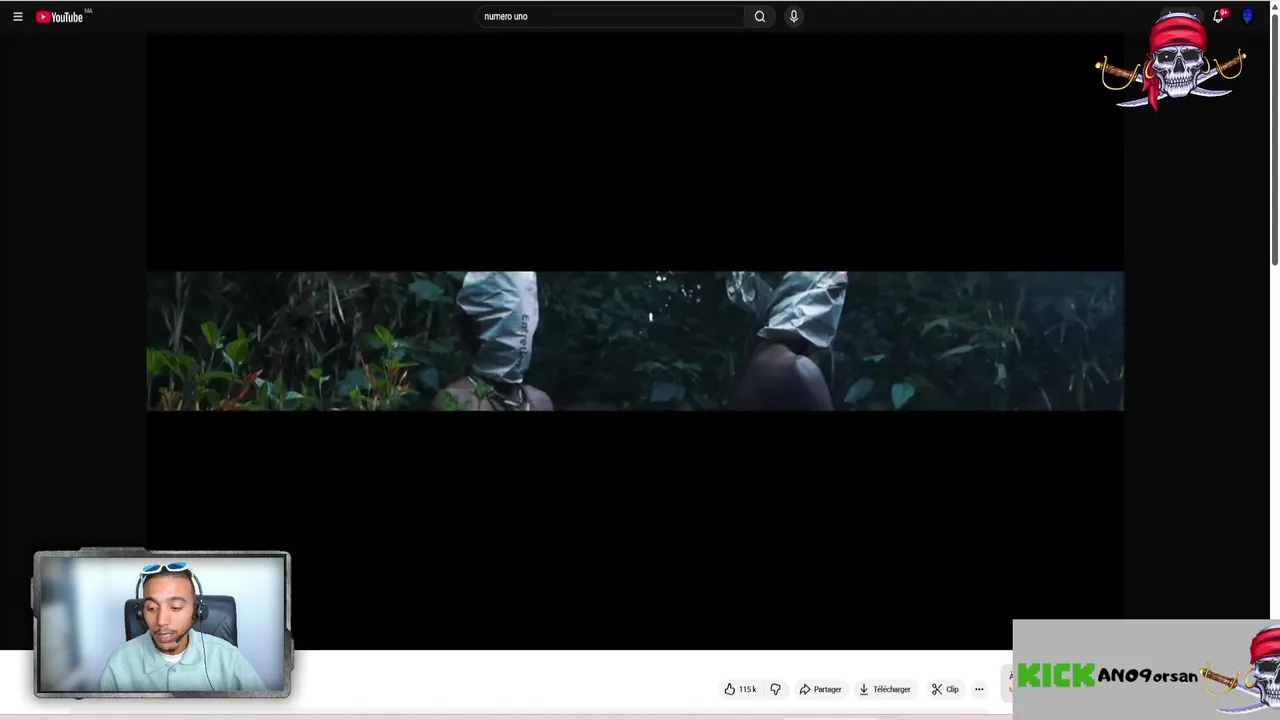Click the magnifier search button
Screen dimensions: 1280x720
point(760,16)
